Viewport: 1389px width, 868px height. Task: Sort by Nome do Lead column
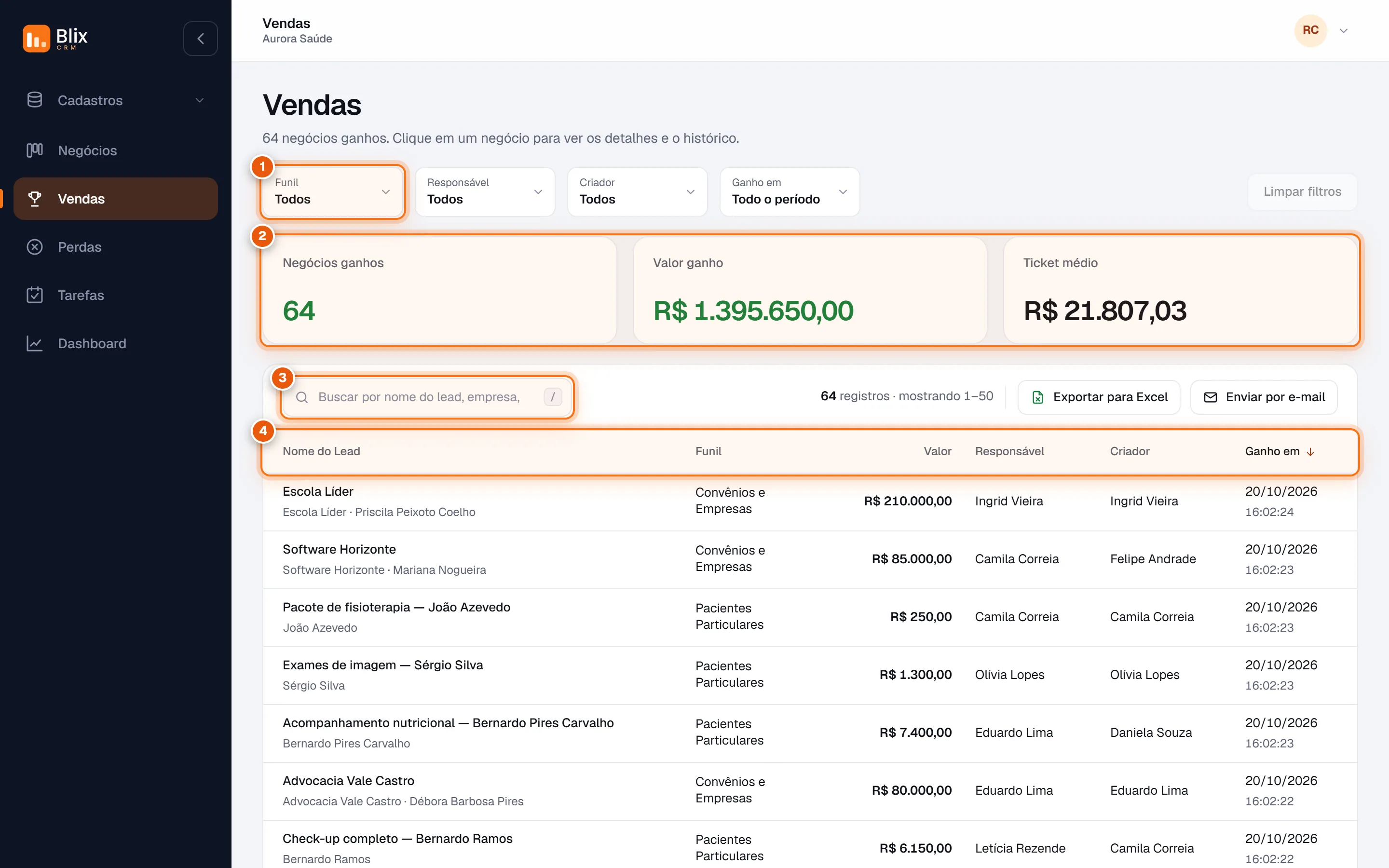321,451
